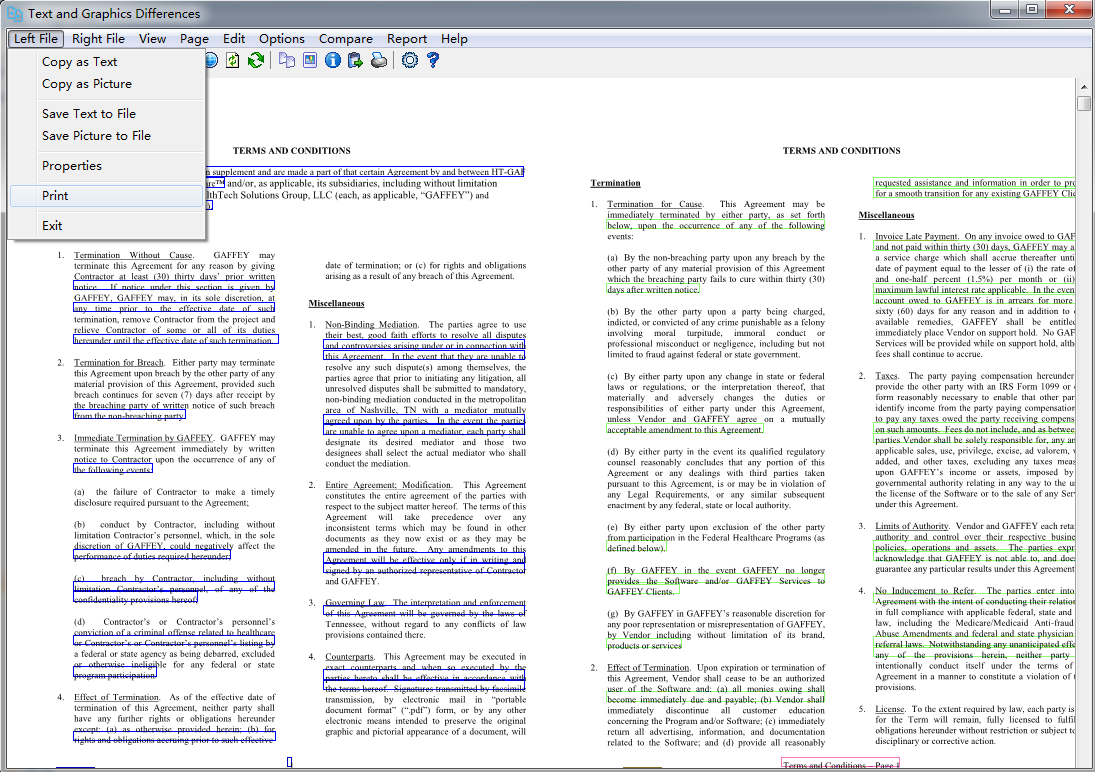1095x772 pixels.
Task: Click 'Termination Without Cause' in left document
Action: tap(133, 255)
